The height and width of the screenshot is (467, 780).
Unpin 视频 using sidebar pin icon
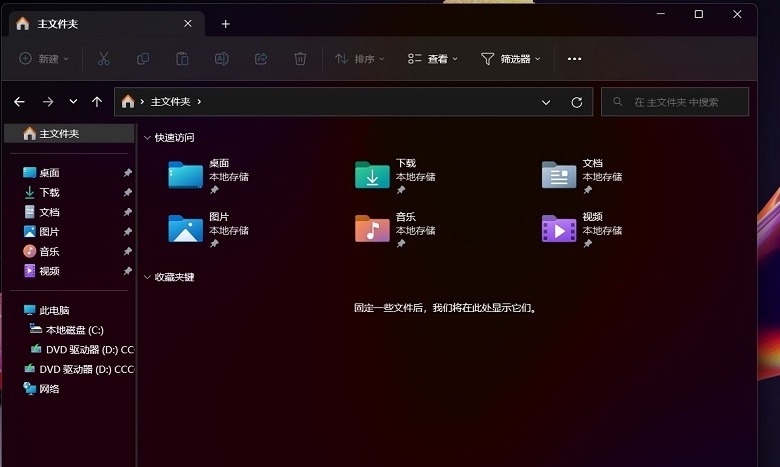[x=127, y=271]
